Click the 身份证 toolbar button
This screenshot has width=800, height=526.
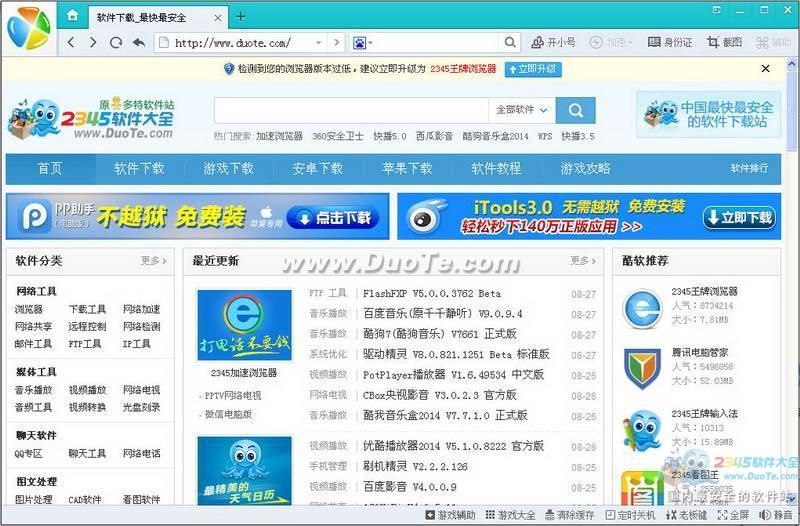pos(670,42)
